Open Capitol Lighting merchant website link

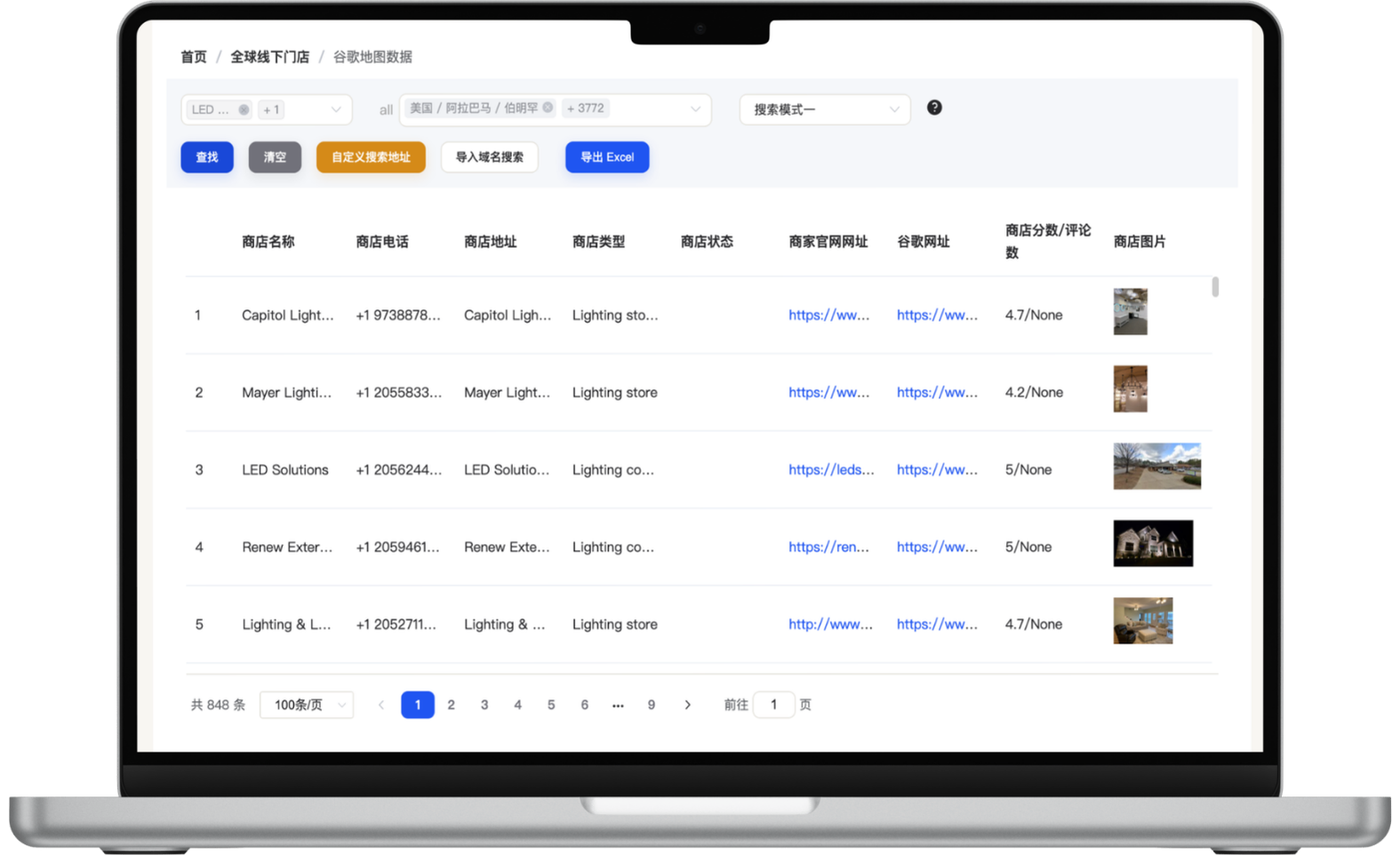coord(829,315)
